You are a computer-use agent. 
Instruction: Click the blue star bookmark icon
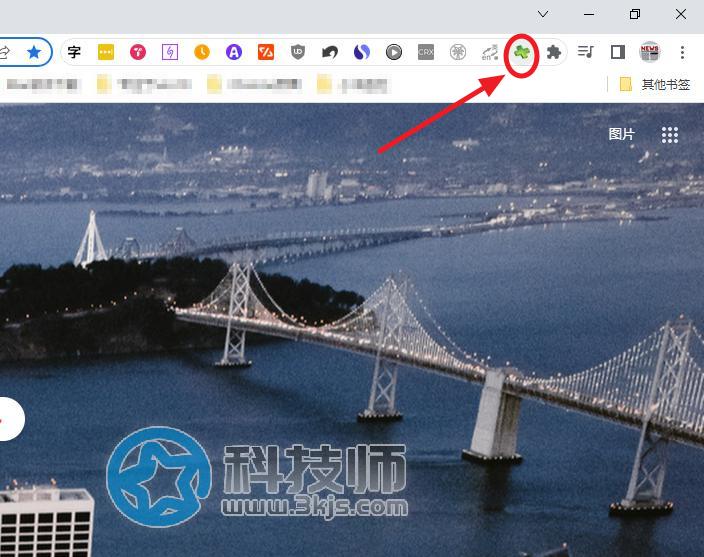pyautogui.click(x=34, y=52)
